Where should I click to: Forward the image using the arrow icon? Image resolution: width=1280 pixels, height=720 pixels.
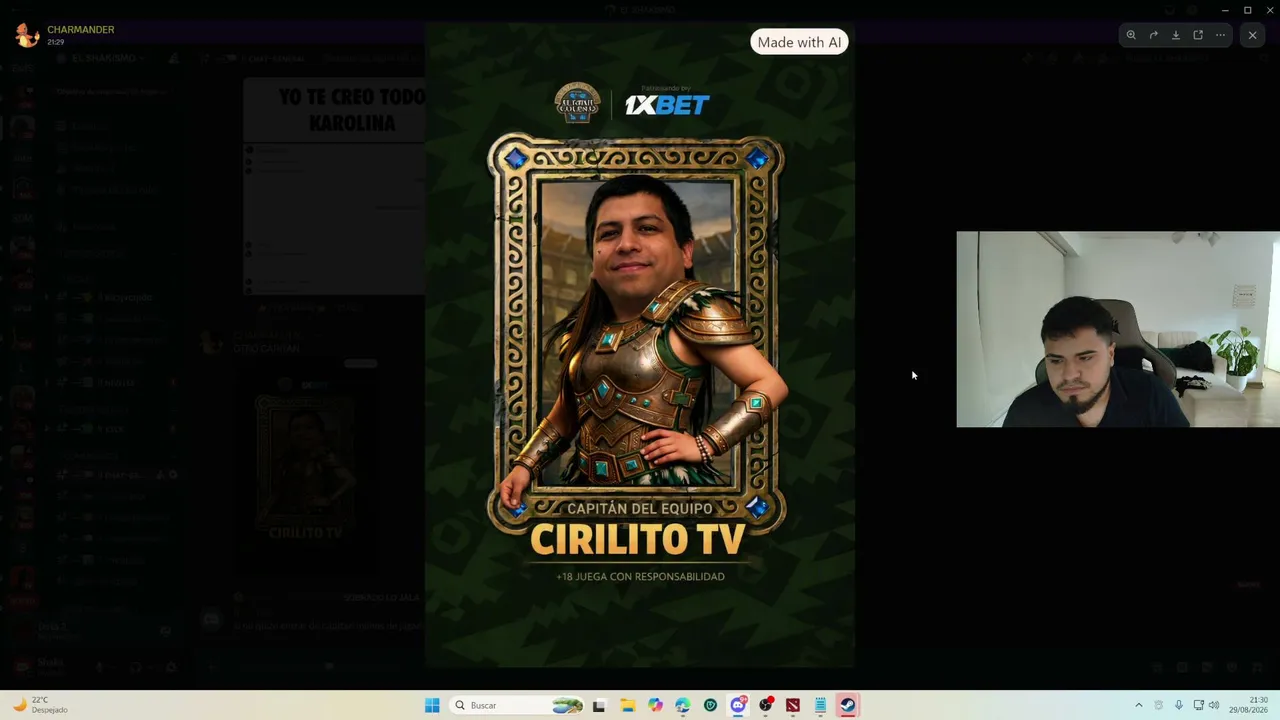(x=1153, y=35)
